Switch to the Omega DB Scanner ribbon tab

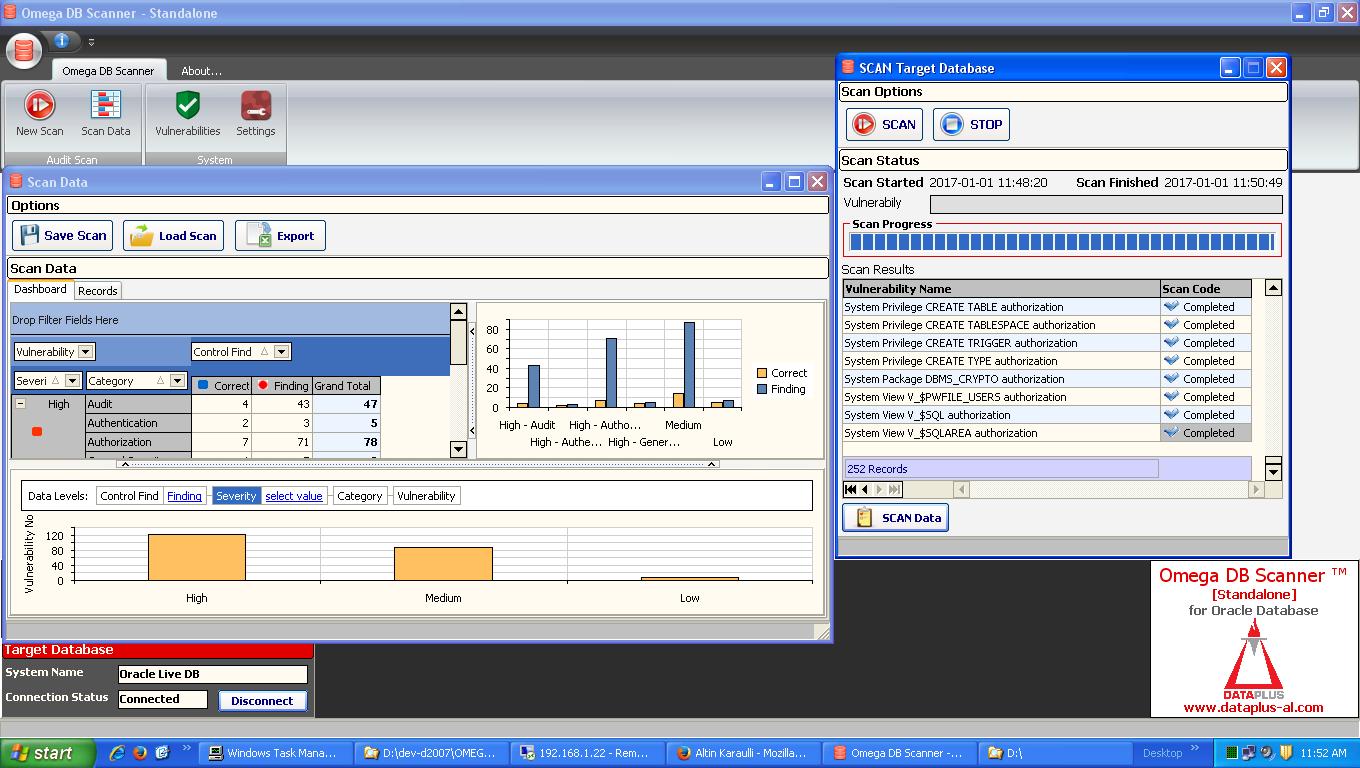108,71
